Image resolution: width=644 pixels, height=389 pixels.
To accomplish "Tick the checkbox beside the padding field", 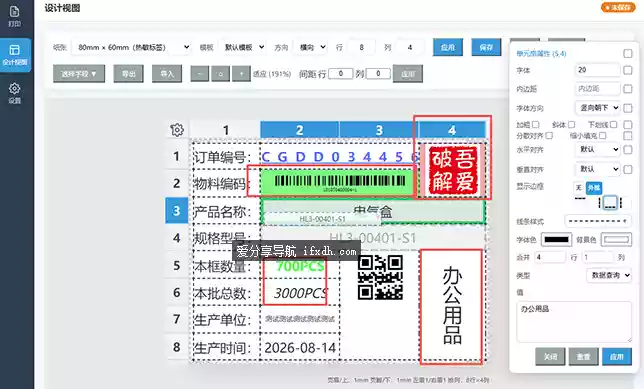I will (628, 89).
